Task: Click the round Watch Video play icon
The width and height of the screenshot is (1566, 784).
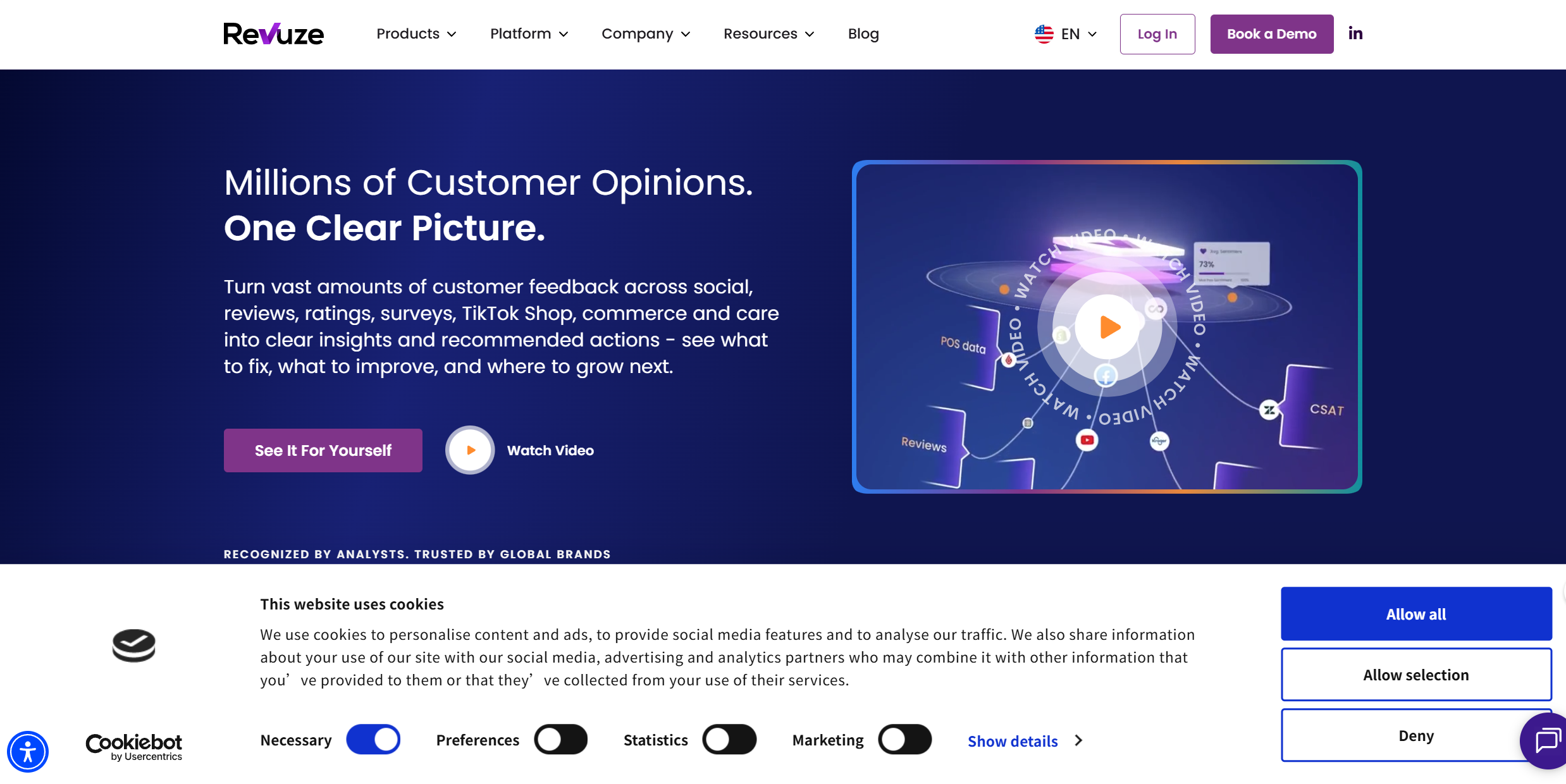Action: [x=470, y=450]
